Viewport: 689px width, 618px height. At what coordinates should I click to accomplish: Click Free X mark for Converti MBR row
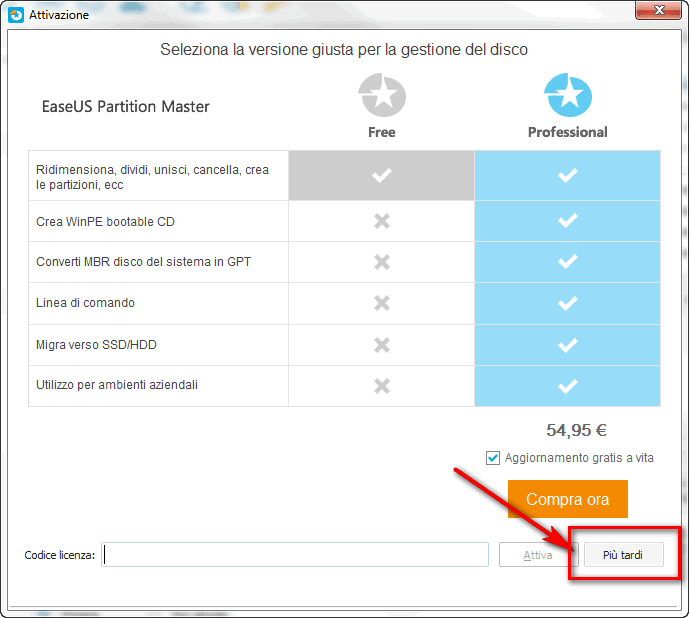click(x=382, y=262)
